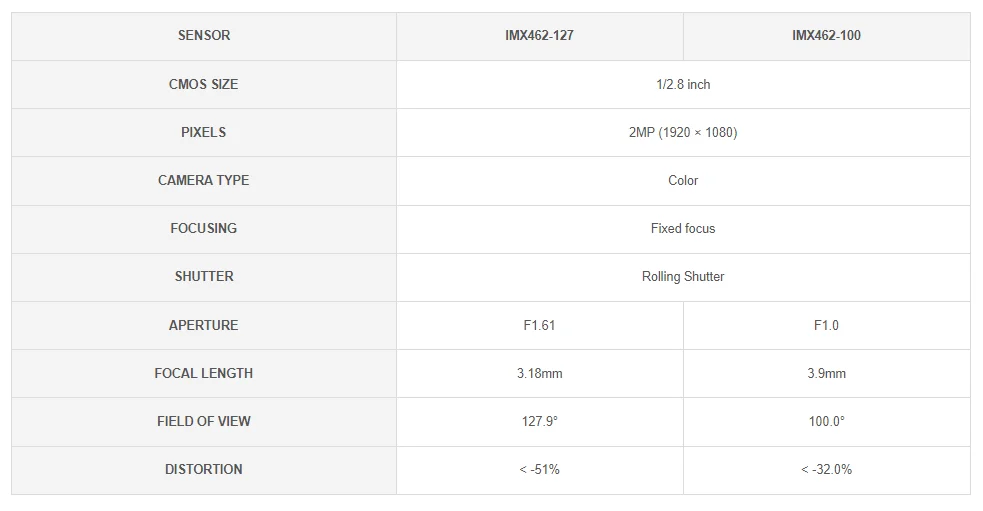Click the PIXELS row label
The image size is (983, 511).
[204, 132]
